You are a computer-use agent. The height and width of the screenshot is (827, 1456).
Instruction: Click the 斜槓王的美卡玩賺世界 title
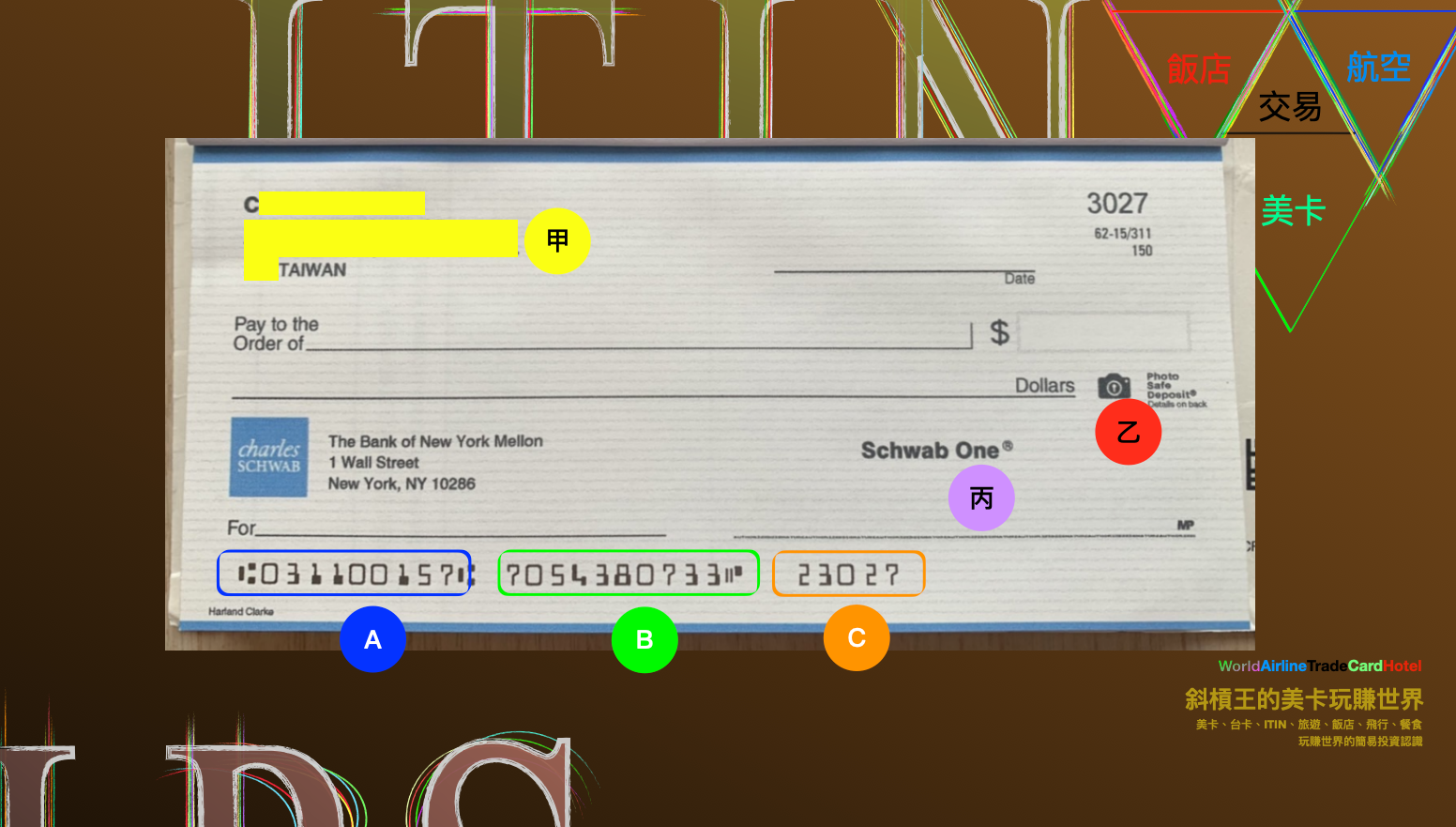coord(1304,699)
